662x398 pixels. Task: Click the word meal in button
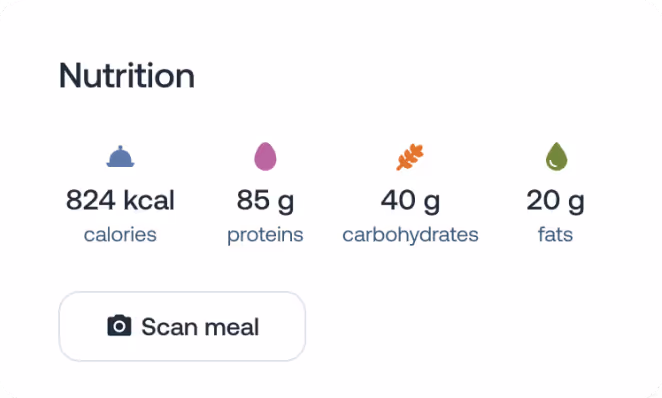point(231,327)
